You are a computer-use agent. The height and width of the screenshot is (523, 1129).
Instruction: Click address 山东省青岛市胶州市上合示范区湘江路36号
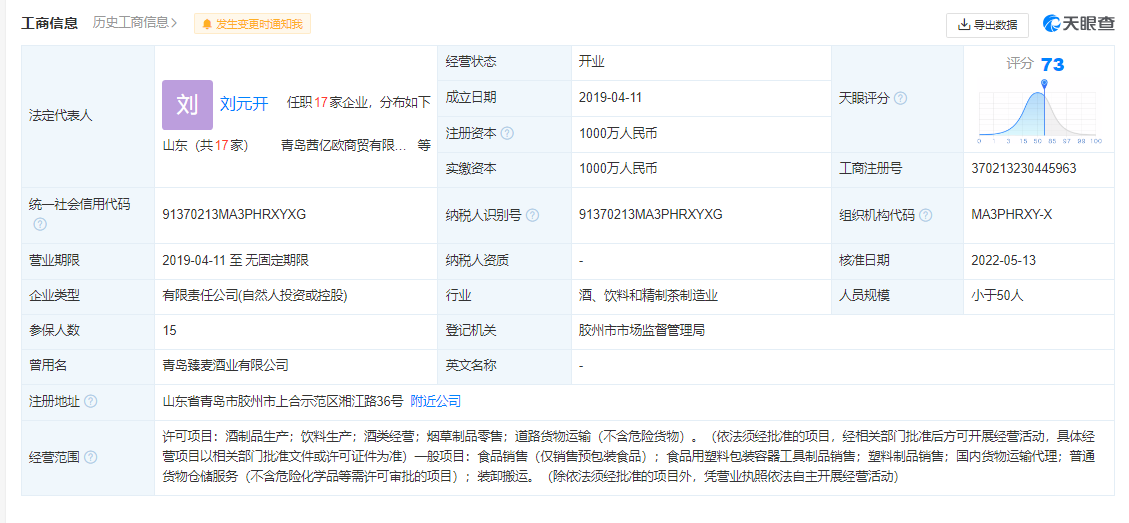click(283, 401)
